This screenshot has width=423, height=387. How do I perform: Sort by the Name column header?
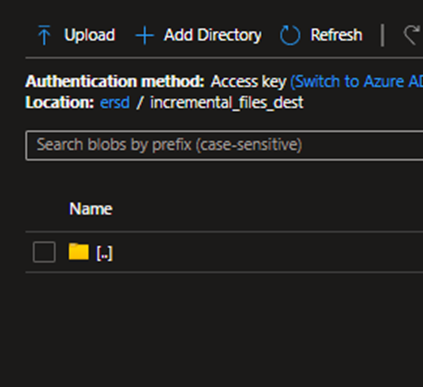tap(91, 209)
